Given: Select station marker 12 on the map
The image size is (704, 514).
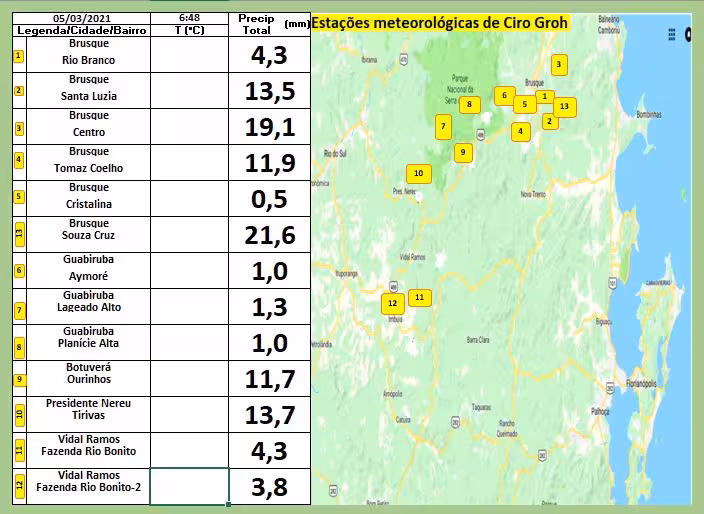Looking at the screenshot, I should click(392, 303).
